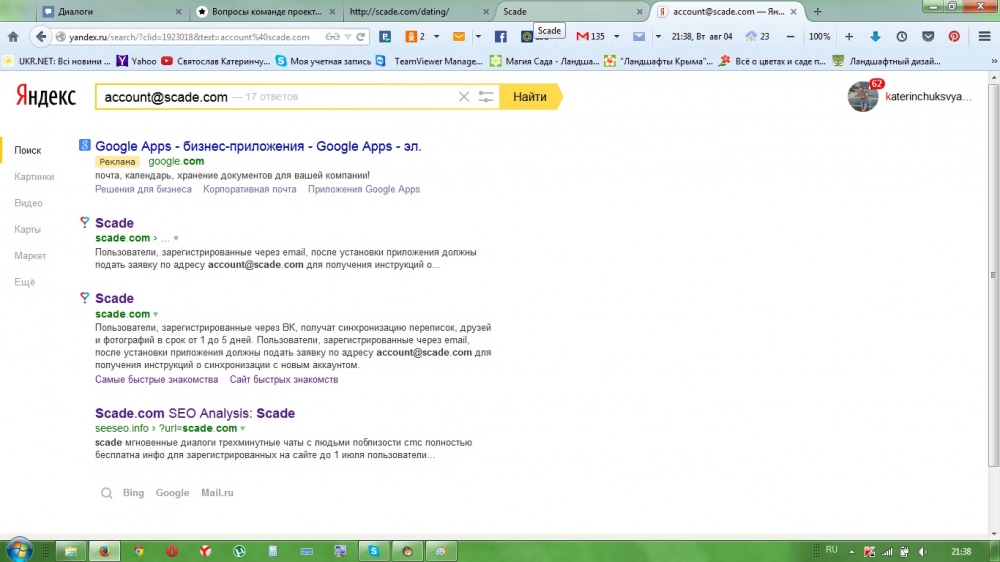1000x562 pixels.
Task: Click the Pocket toolbar icon
Action: point(928,37)
